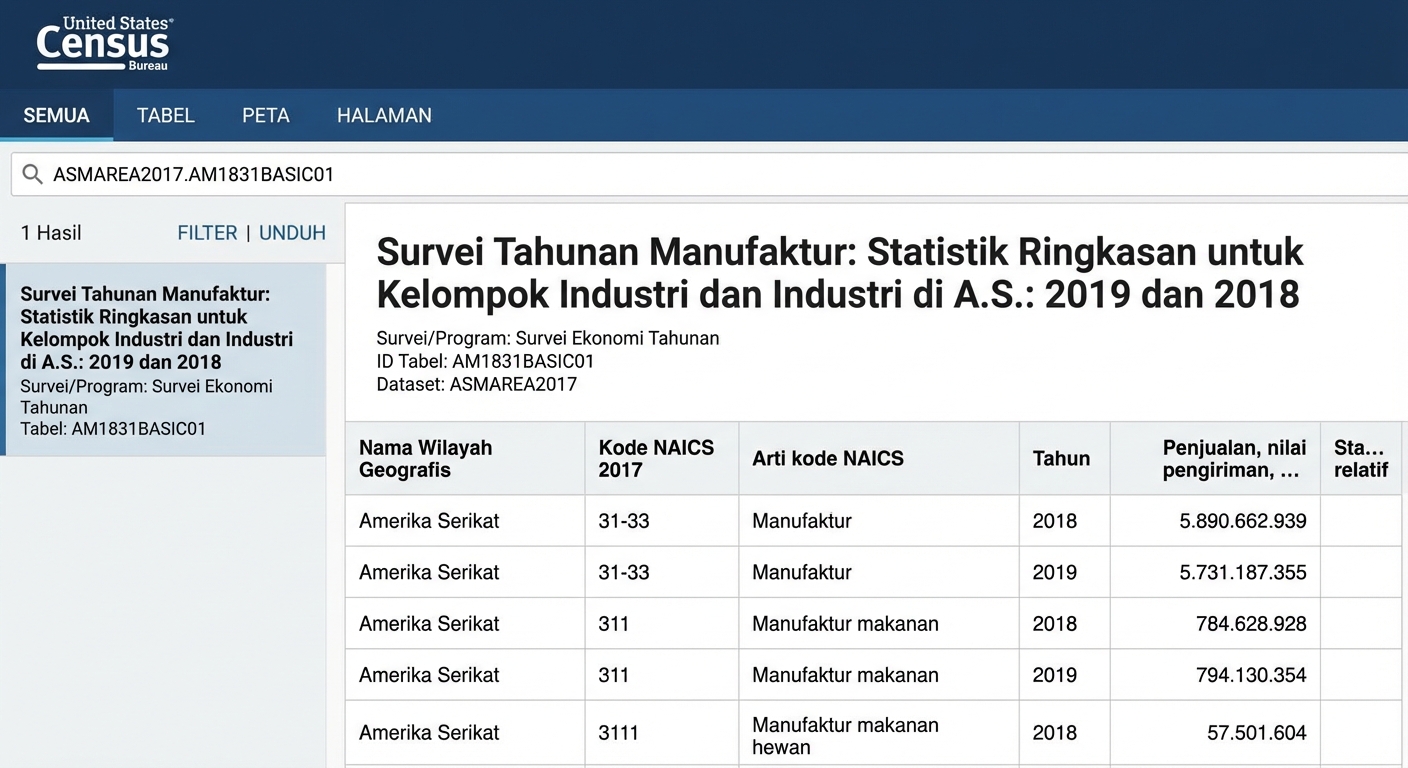Select the cell with value 5.890.662.939

click(x=1242, y=521)
